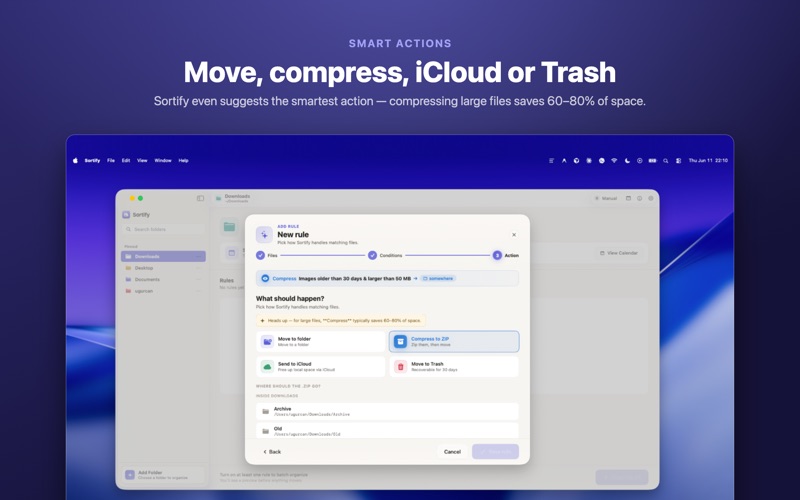The height and width of the screenshot is (500, 800).
Task: Close the New rule dialog
Action: pos(514,235)
